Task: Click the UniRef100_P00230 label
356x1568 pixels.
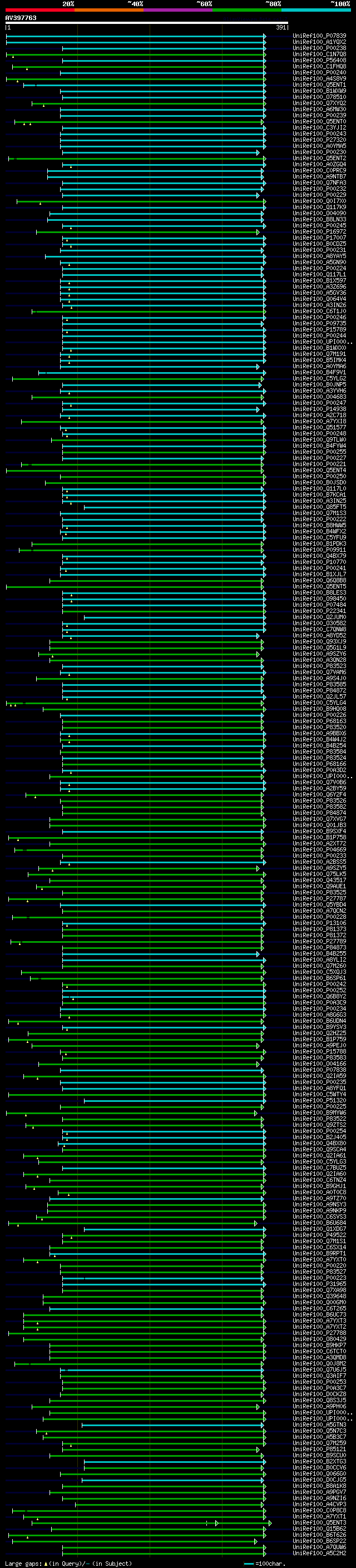Action: (x=319, y=152)
